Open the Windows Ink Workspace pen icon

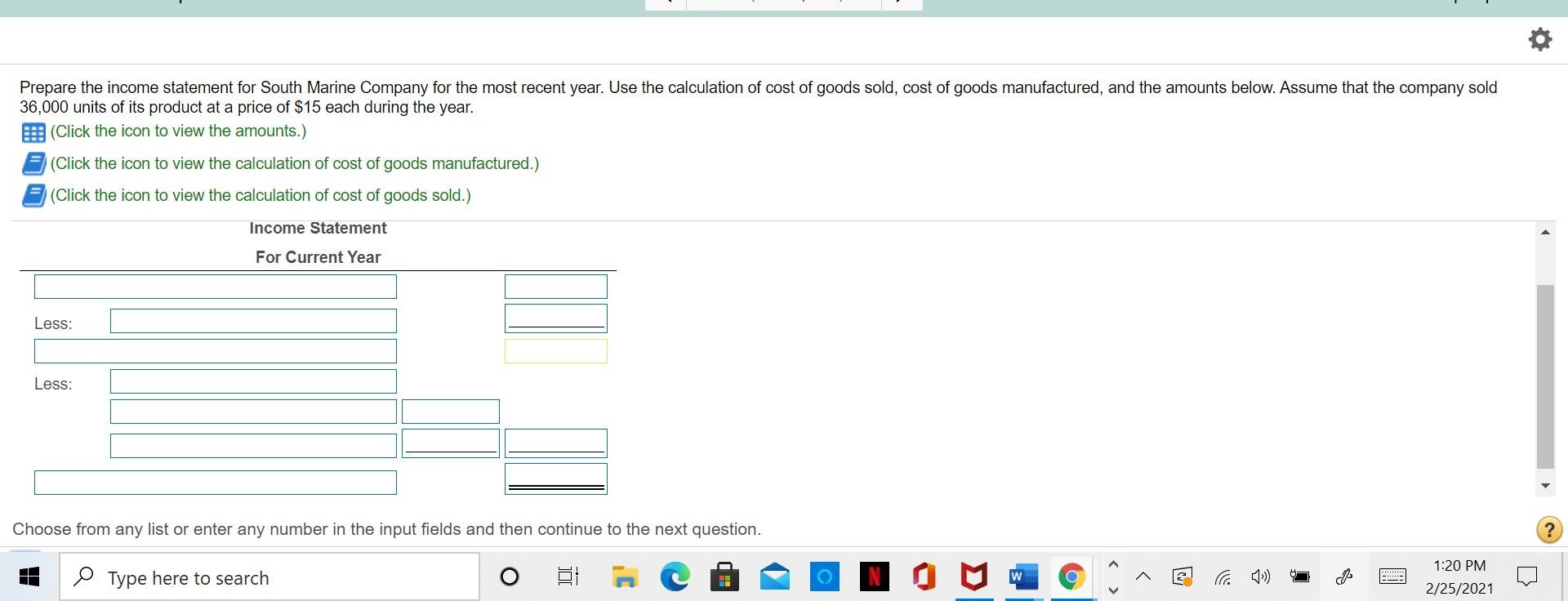(1345, 577)
